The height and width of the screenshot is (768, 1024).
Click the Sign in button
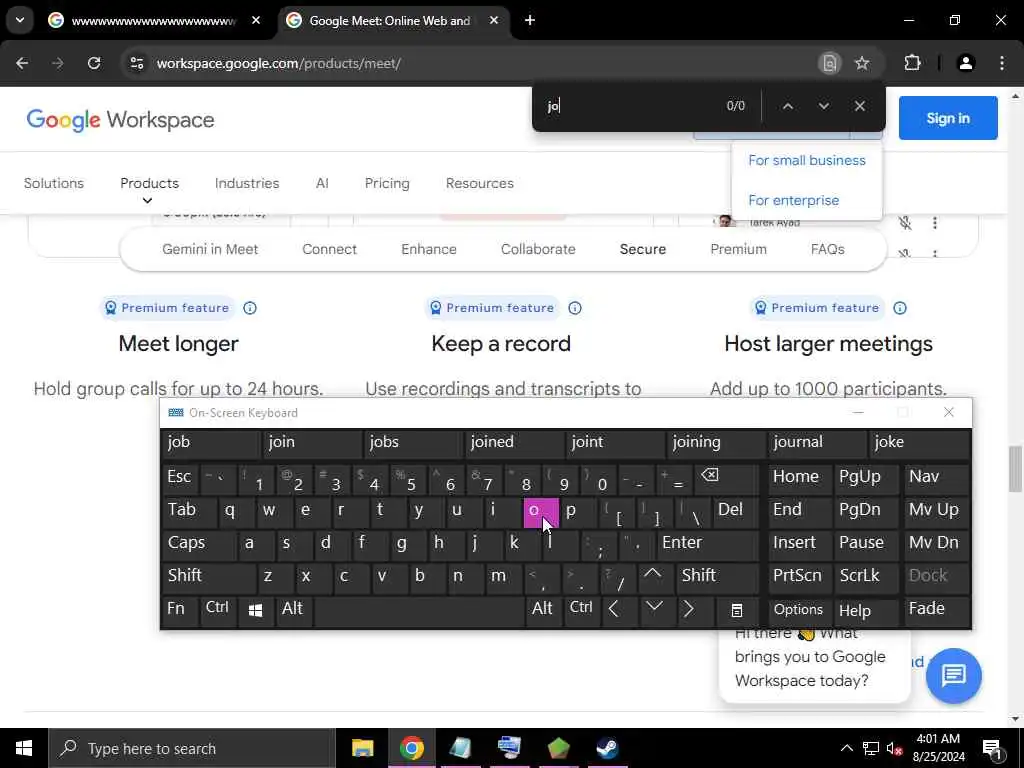click(x=948, y=118)
